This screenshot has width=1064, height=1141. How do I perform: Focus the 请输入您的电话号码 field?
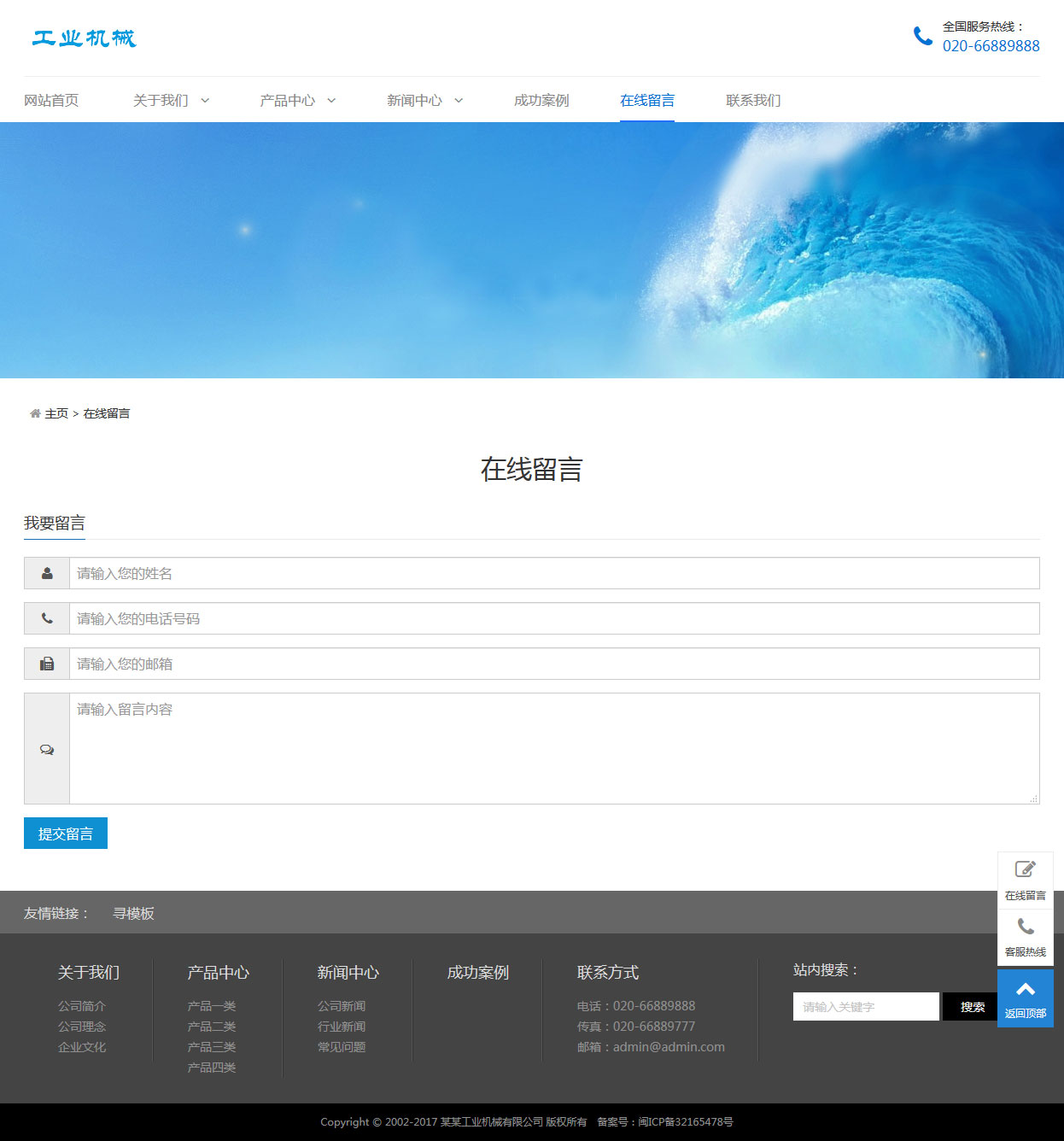[x=554, y=618]
